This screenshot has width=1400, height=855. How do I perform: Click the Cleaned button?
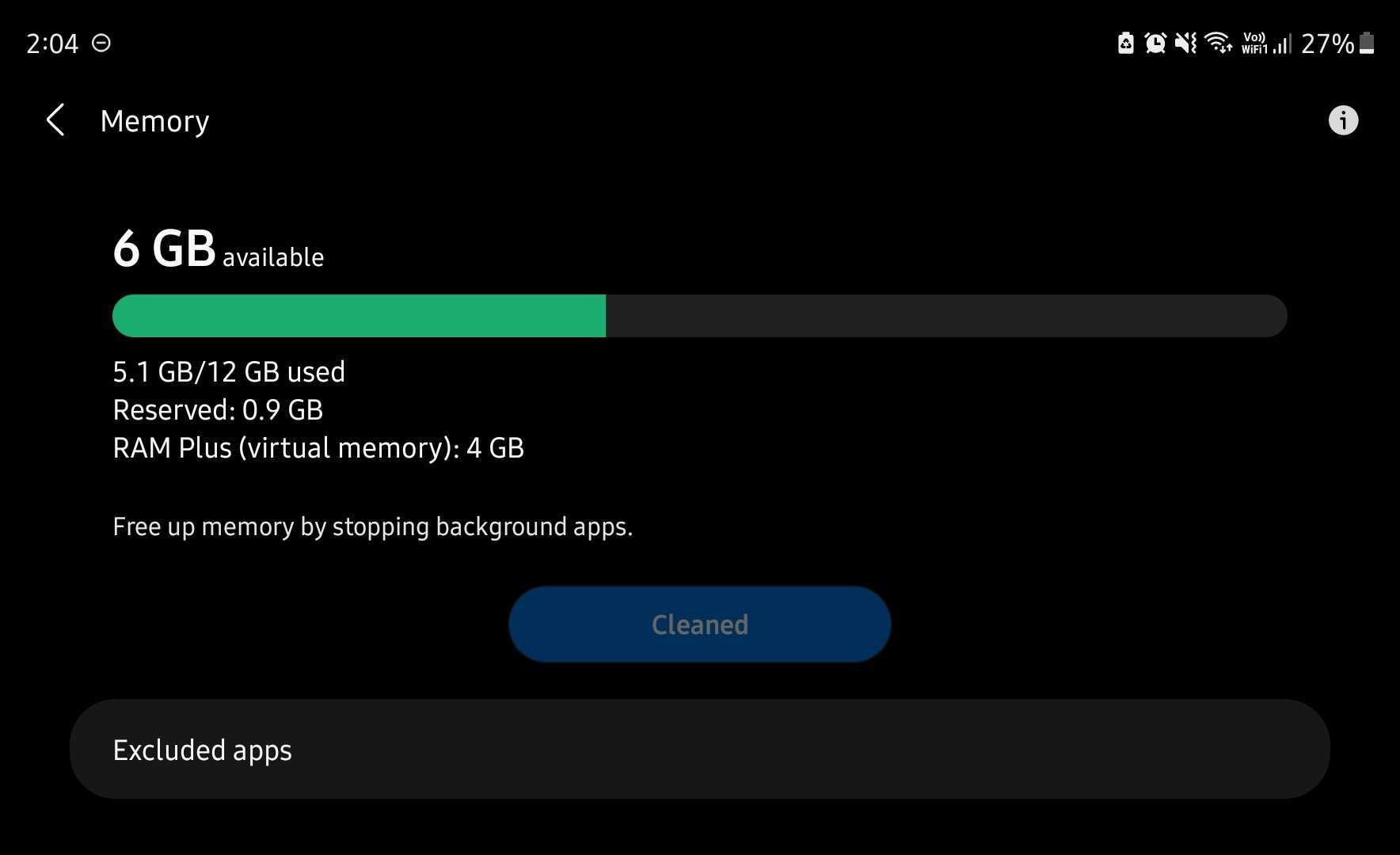(x=699, y=624)
